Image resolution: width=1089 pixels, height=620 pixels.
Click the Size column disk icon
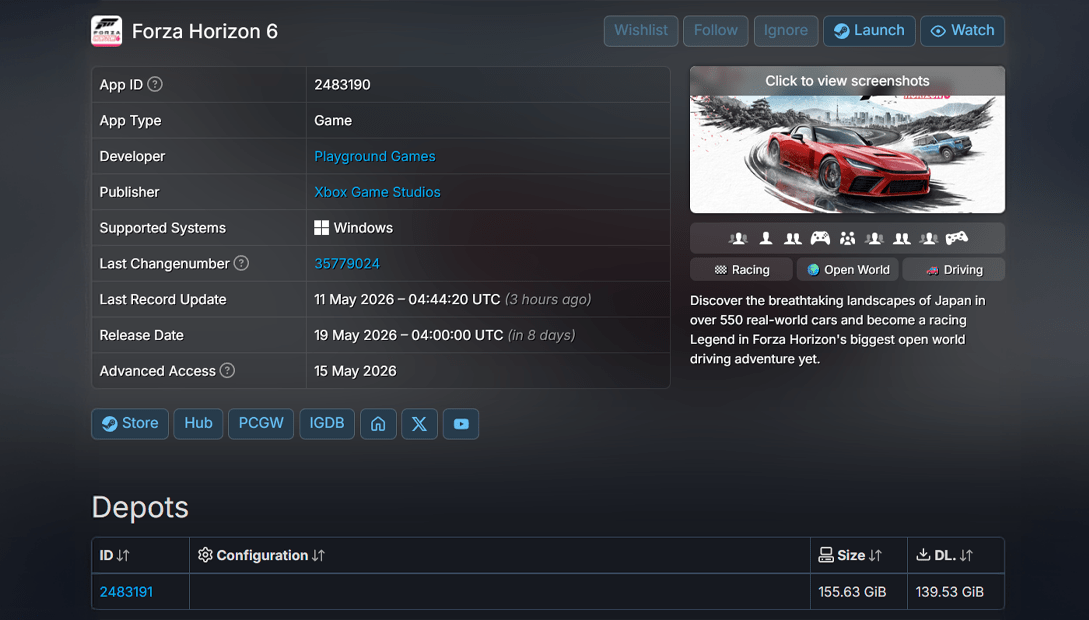tap(826, 555)
